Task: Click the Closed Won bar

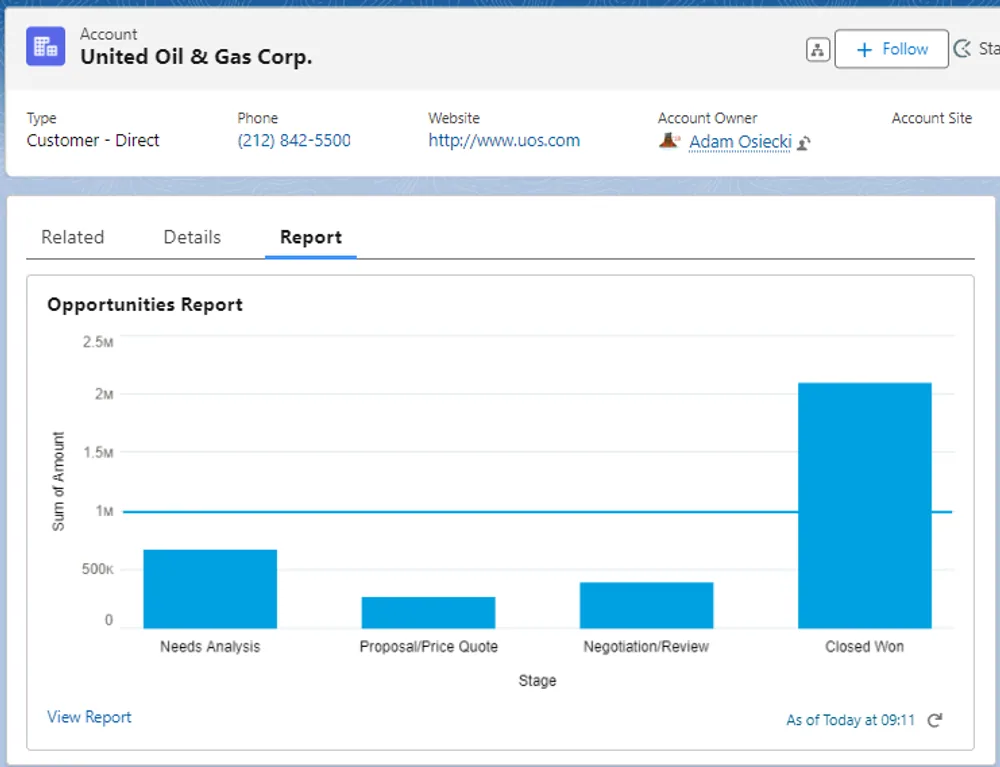Action: 864,506
